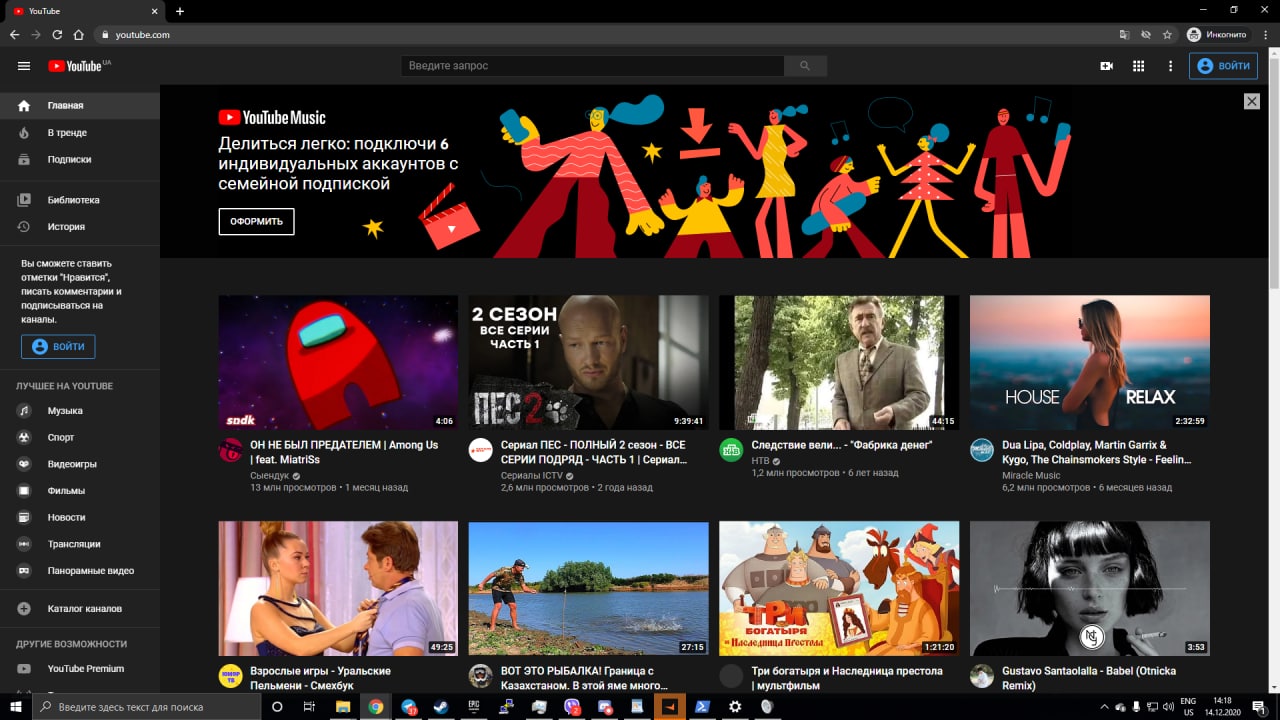Viewport: 1280px width, 720px height.
Task: Select Фильмы in the sidebar
Action: tap(80, 491)
